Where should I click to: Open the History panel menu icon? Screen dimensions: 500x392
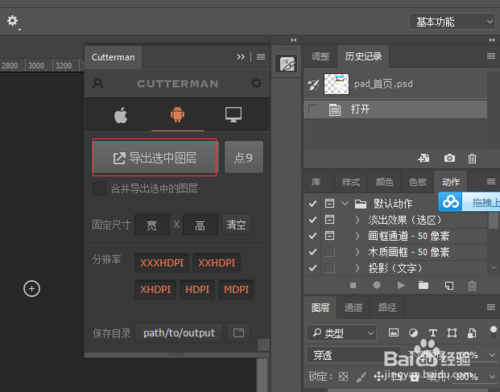click(491, 56)
